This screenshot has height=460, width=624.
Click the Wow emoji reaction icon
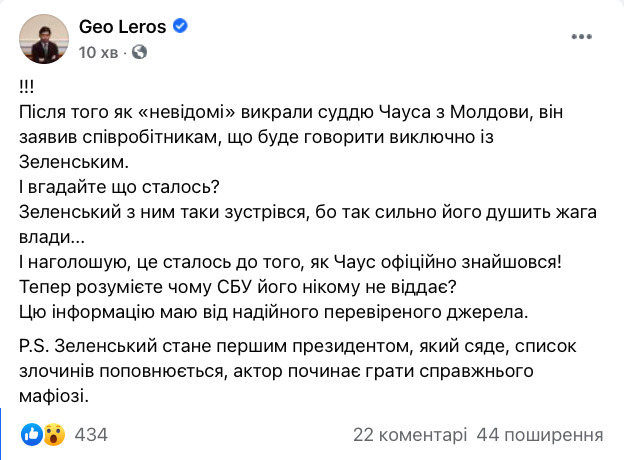coord(54,435)
